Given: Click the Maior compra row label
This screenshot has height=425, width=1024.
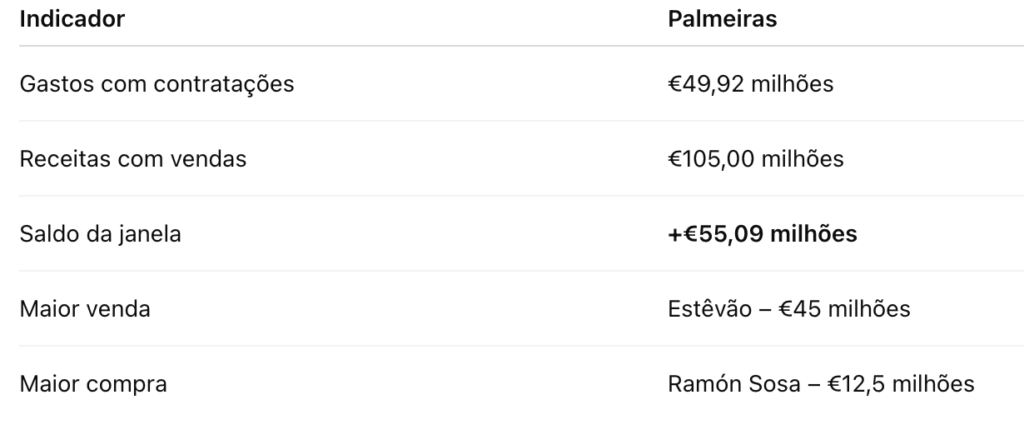Looking at the screenshot, I should [x=93, y=384].
